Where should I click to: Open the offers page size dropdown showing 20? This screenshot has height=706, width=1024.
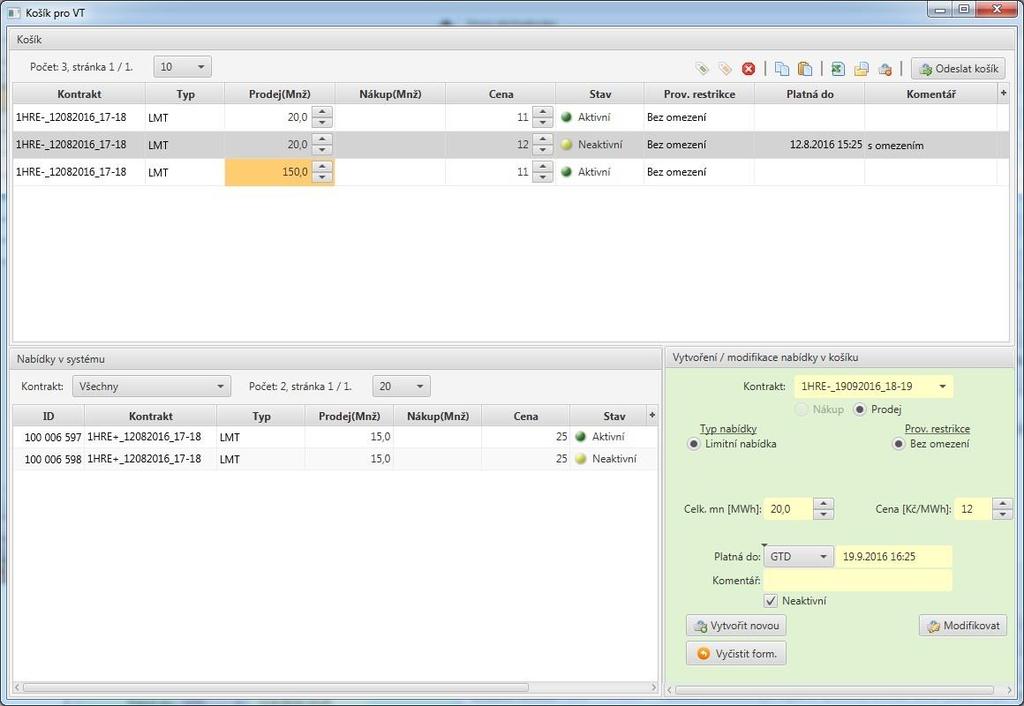click(401, 387)
